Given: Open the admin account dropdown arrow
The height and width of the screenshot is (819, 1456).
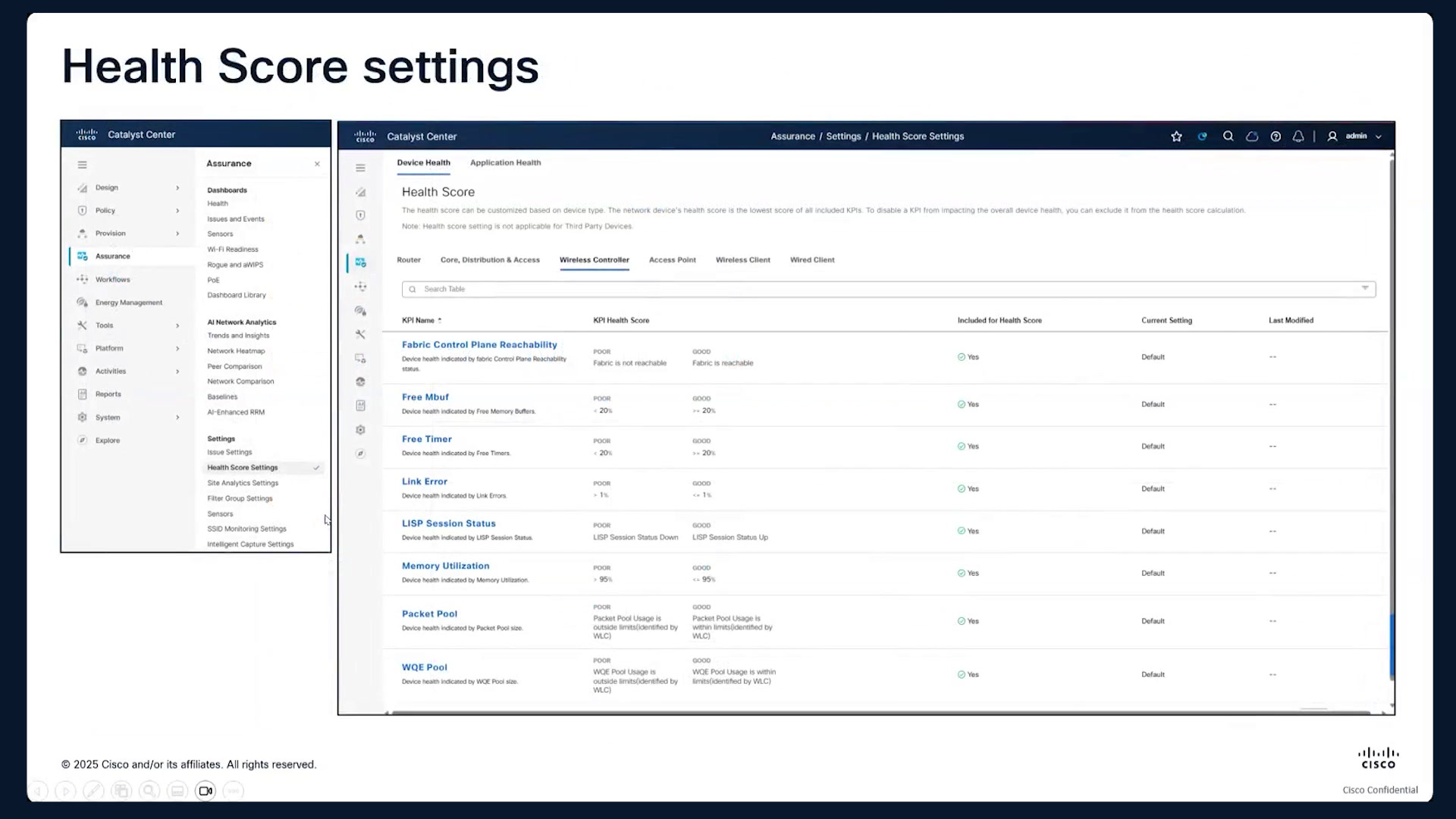Looking at the screenshot, I should pyautogui.click(x=1378, y=137).
